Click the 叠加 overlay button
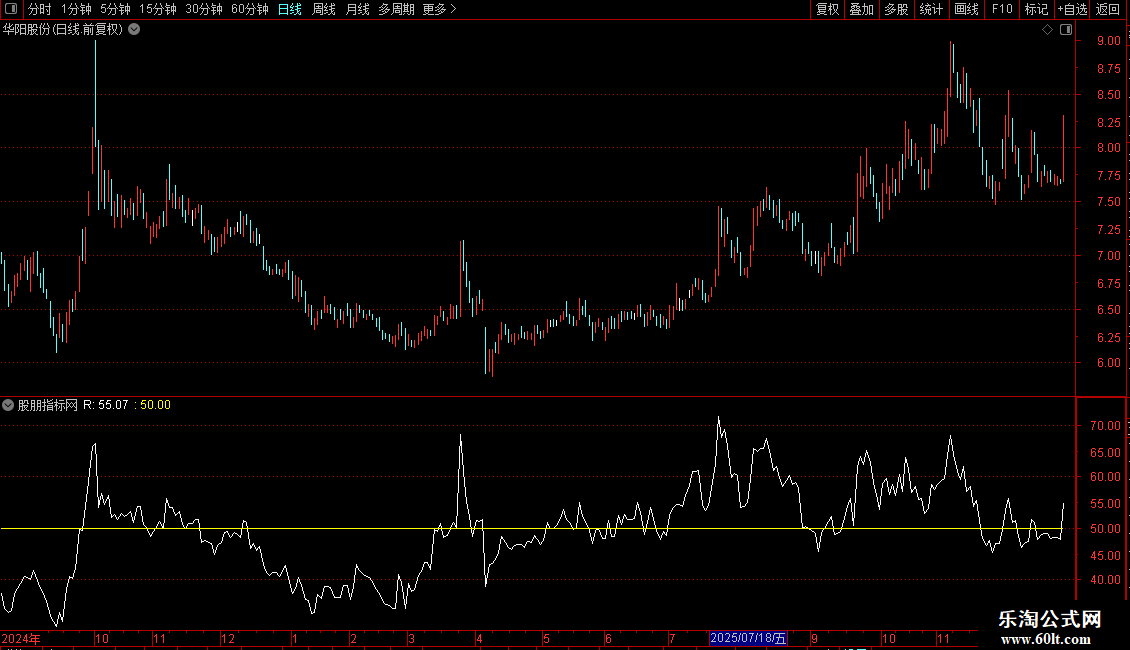 861,9
